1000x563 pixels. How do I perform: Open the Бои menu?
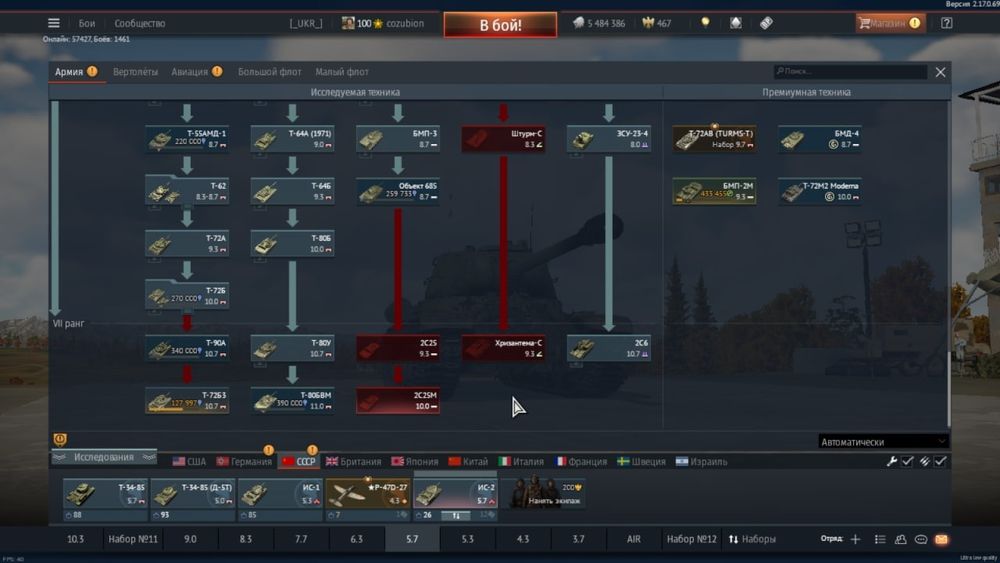(87, 24)
